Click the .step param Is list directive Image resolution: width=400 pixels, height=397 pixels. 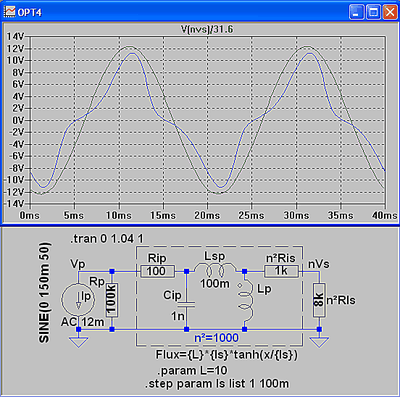pyautogui.click(x=217, y=383)
